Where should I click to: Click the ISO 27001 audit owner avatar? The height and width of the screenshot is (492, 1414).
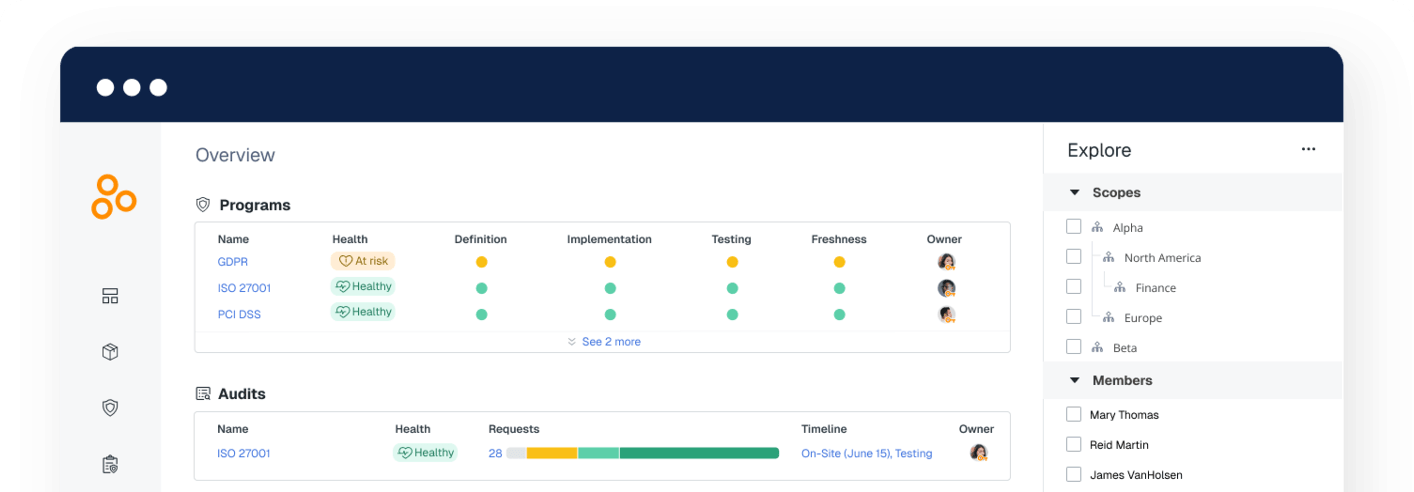point(979,453)
